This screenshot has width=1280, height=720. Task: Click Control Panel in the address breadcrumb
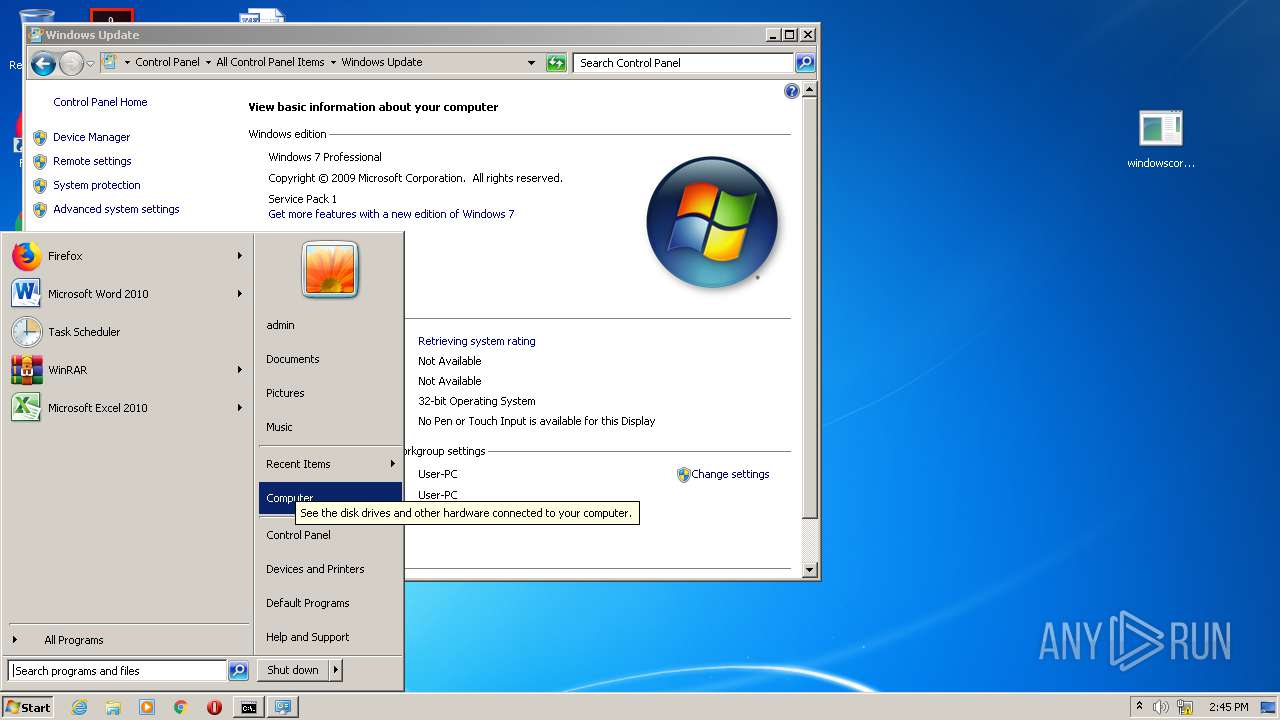167,62
